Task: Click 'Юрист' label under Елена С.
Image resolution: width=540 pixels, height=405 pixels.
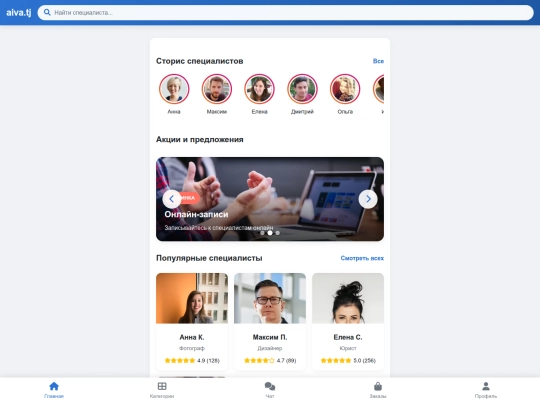Action: tap(348, 348)
